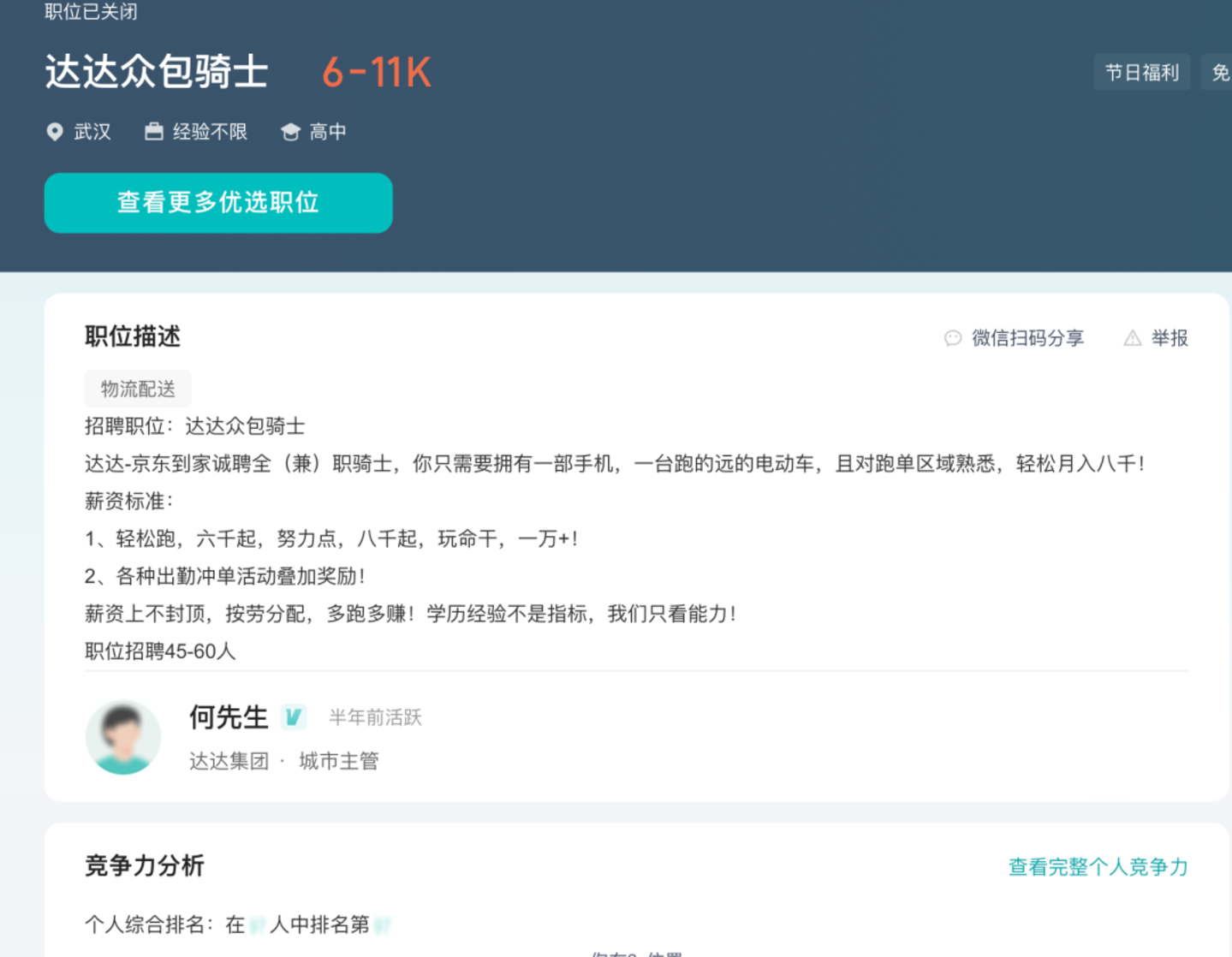Screen dimensions: 1232x957
Task: Click the briefcase icon beside 经验不限
Action: tap(154, 132)
